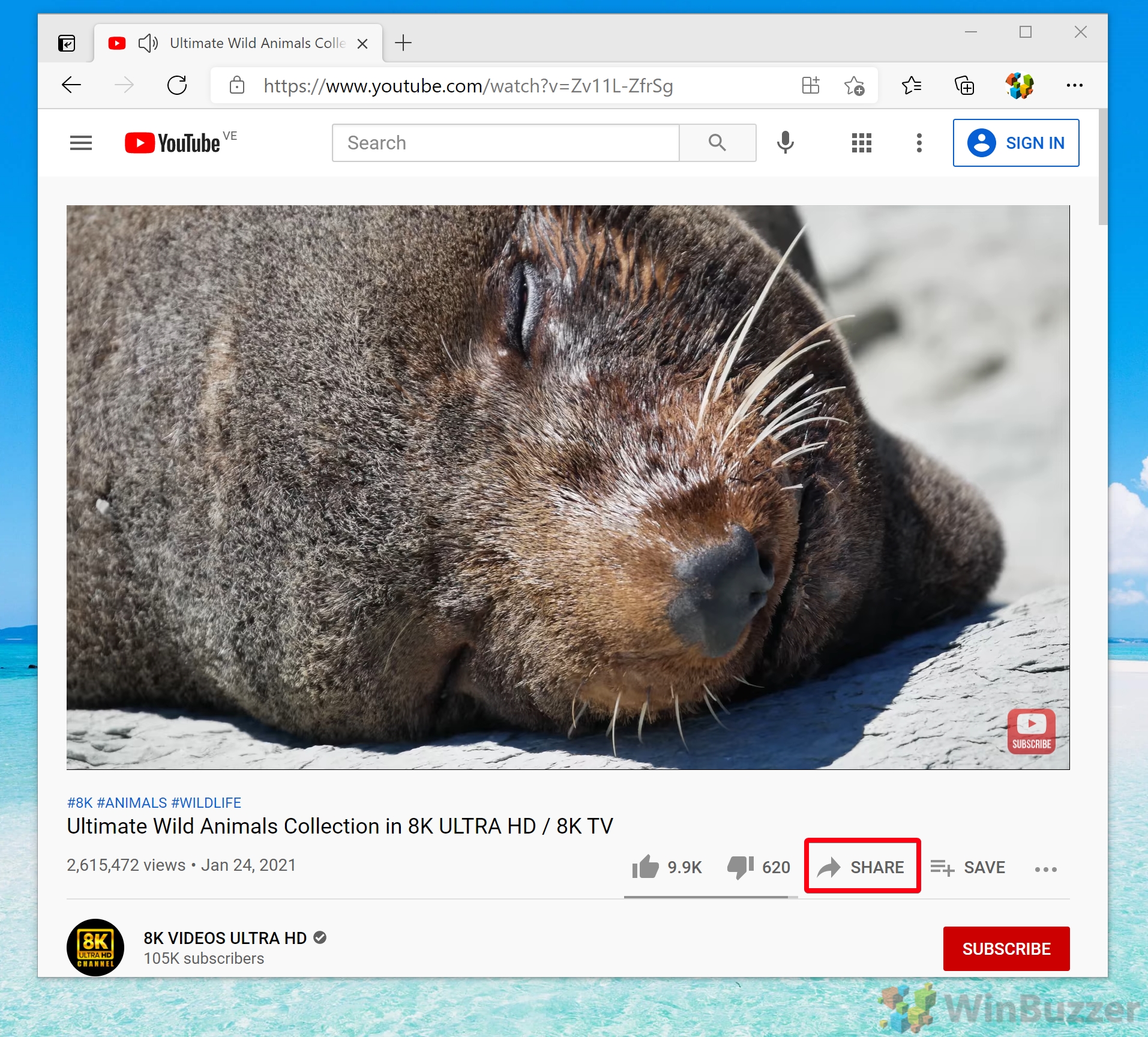This screenshot has height=1037, width=1148.
Task: Click the channel subscribe watermark on the video
Action: [x=1031, y=731]
